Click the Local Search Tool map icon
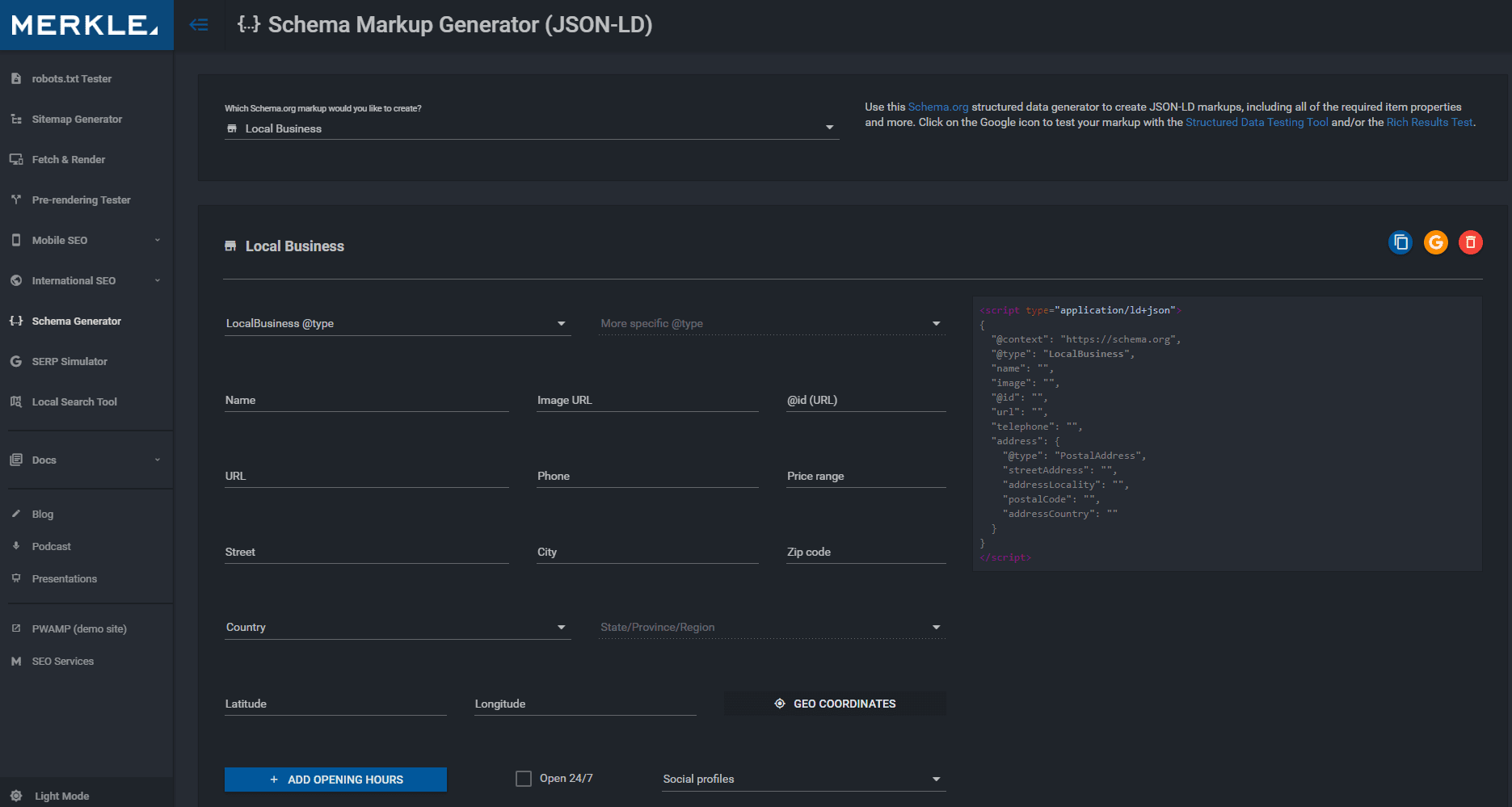1512x807 pixels. point(16,401)
